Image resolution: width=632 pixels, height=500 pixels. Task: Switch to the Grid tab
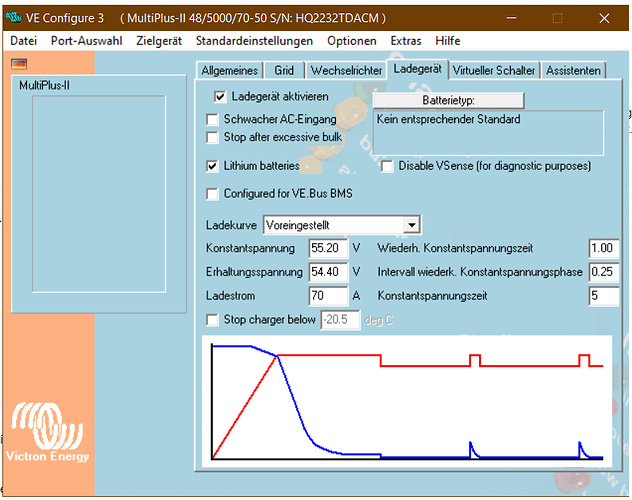click(x=284, y=71)
